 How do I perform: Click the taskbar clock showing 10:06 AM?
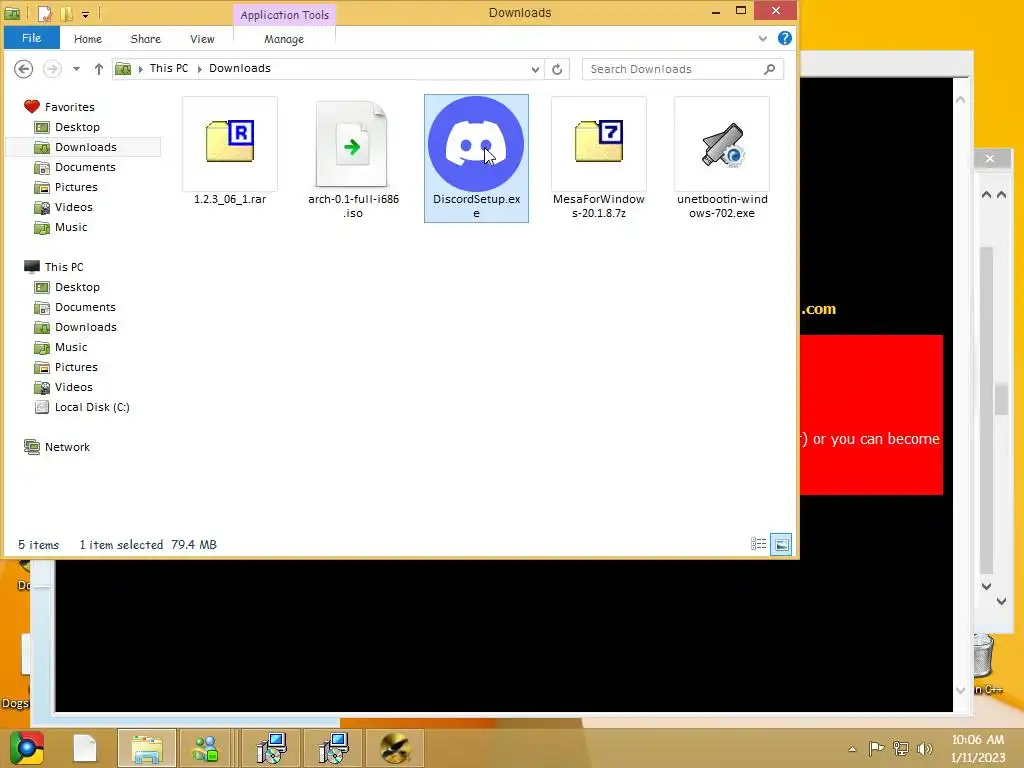tap(978, 748)
